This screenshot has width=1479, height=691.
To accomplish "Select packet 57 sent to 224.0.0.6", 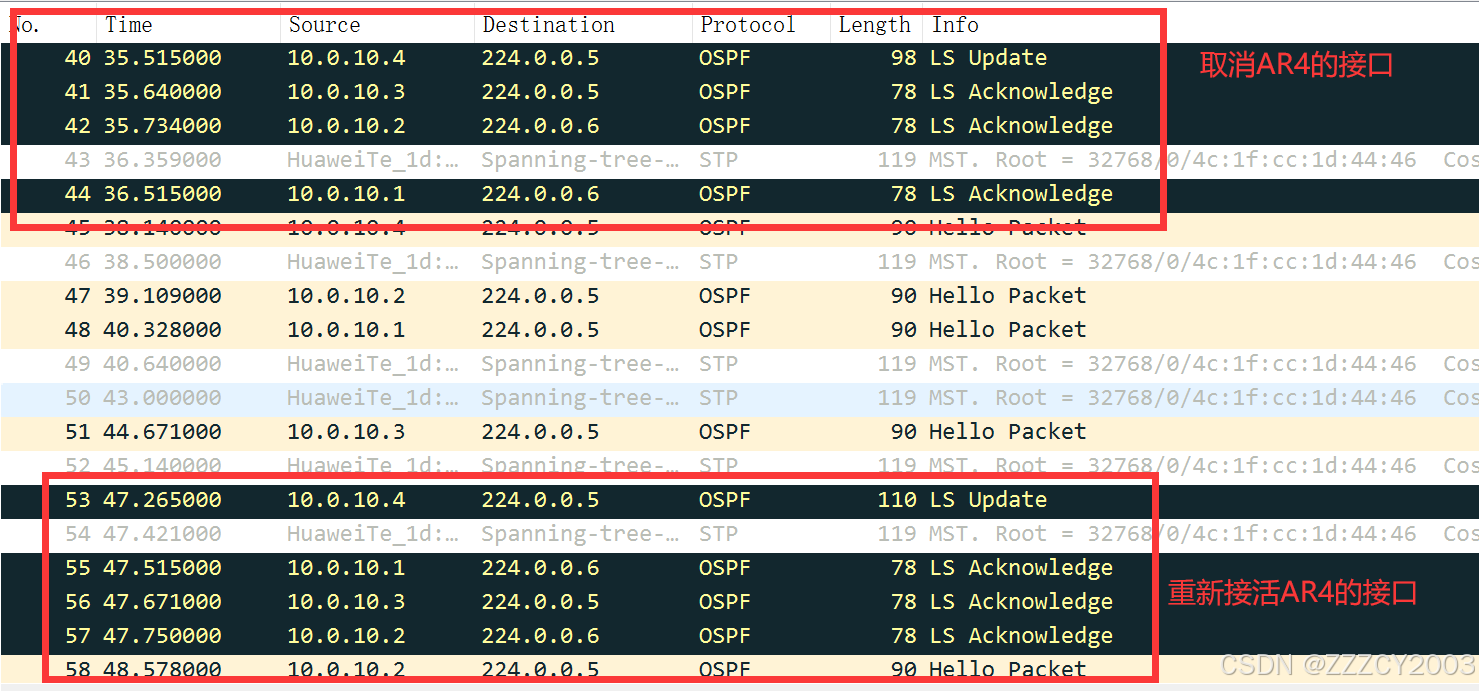I will tap(600, 636).
